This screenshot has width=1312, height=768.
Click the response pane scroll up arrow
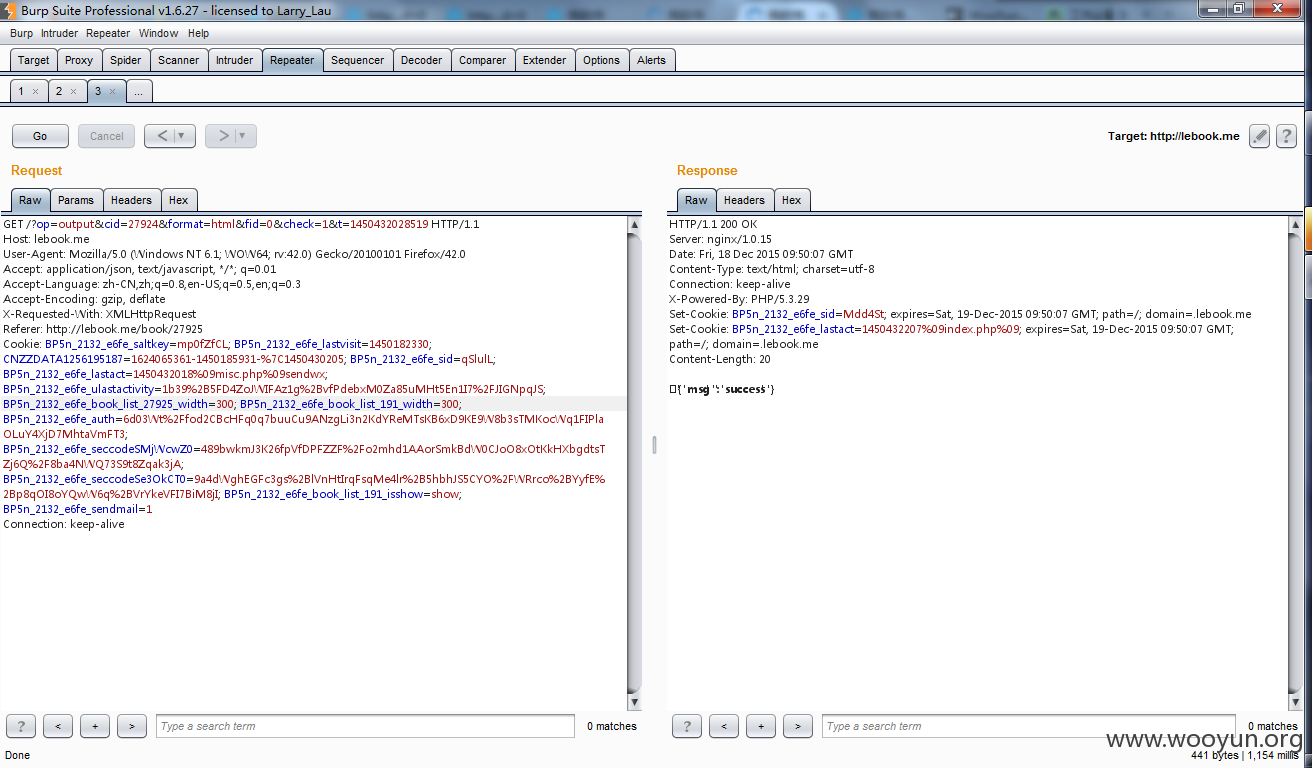tap(1296, 224)
